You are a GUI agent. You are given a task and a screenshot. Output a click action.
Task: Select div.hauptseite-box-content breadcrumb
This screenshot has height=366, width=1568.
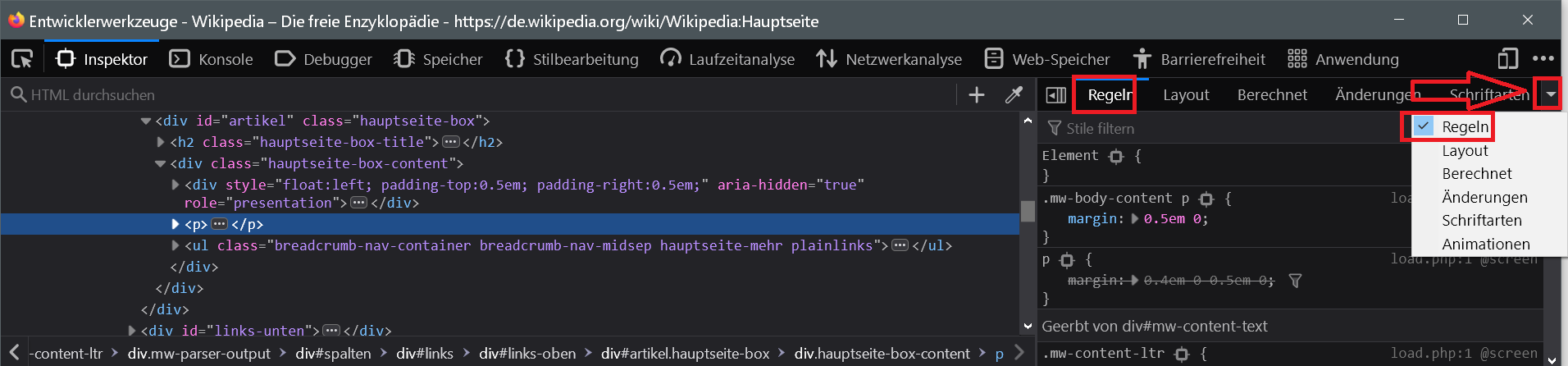[882, 354]
